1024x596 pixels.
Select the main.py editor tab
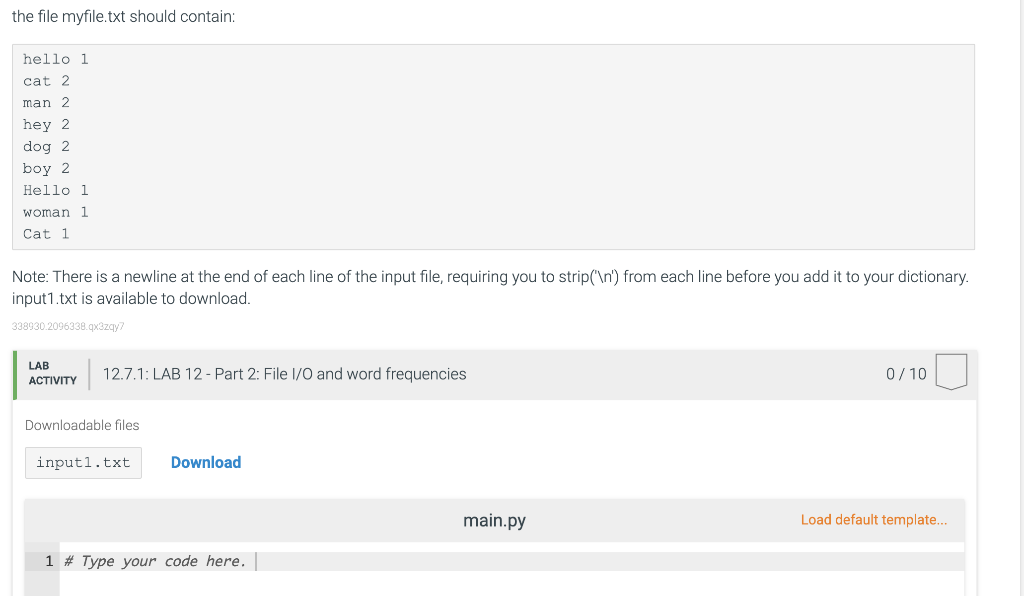(x=494, y=520)
